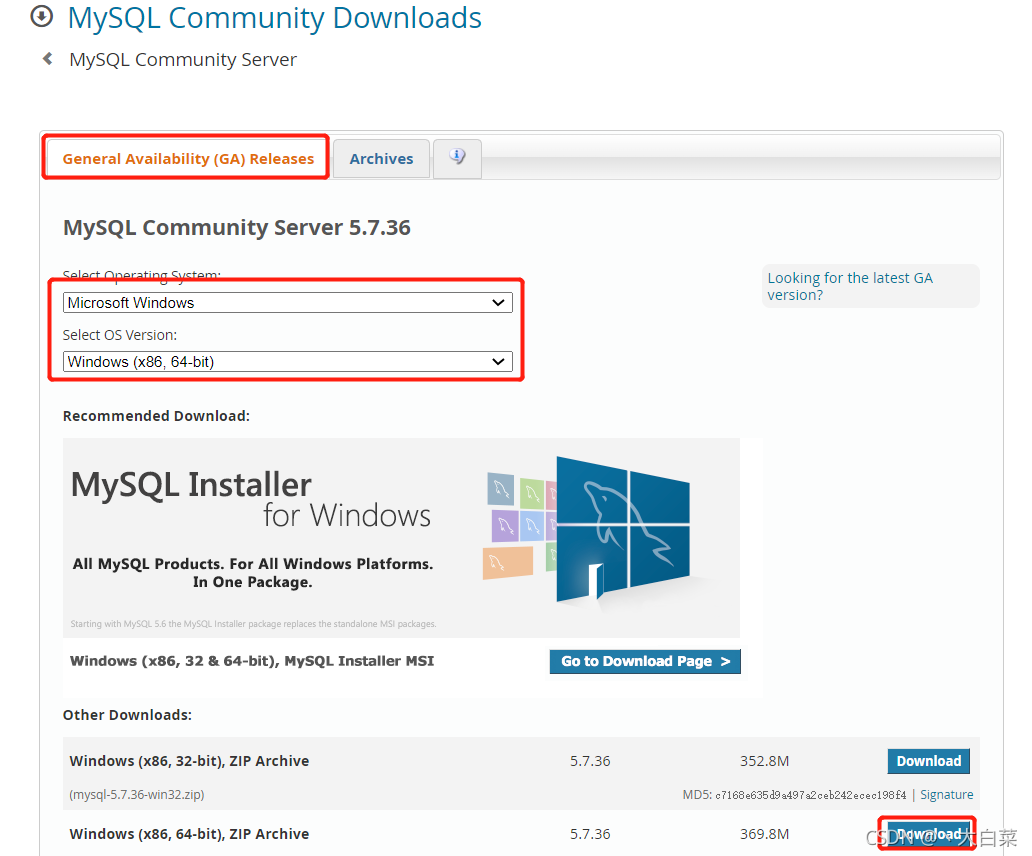
Task: Click the Windows (x86, 64-bit), ZIP Archive title
Action: pos(190,834)
